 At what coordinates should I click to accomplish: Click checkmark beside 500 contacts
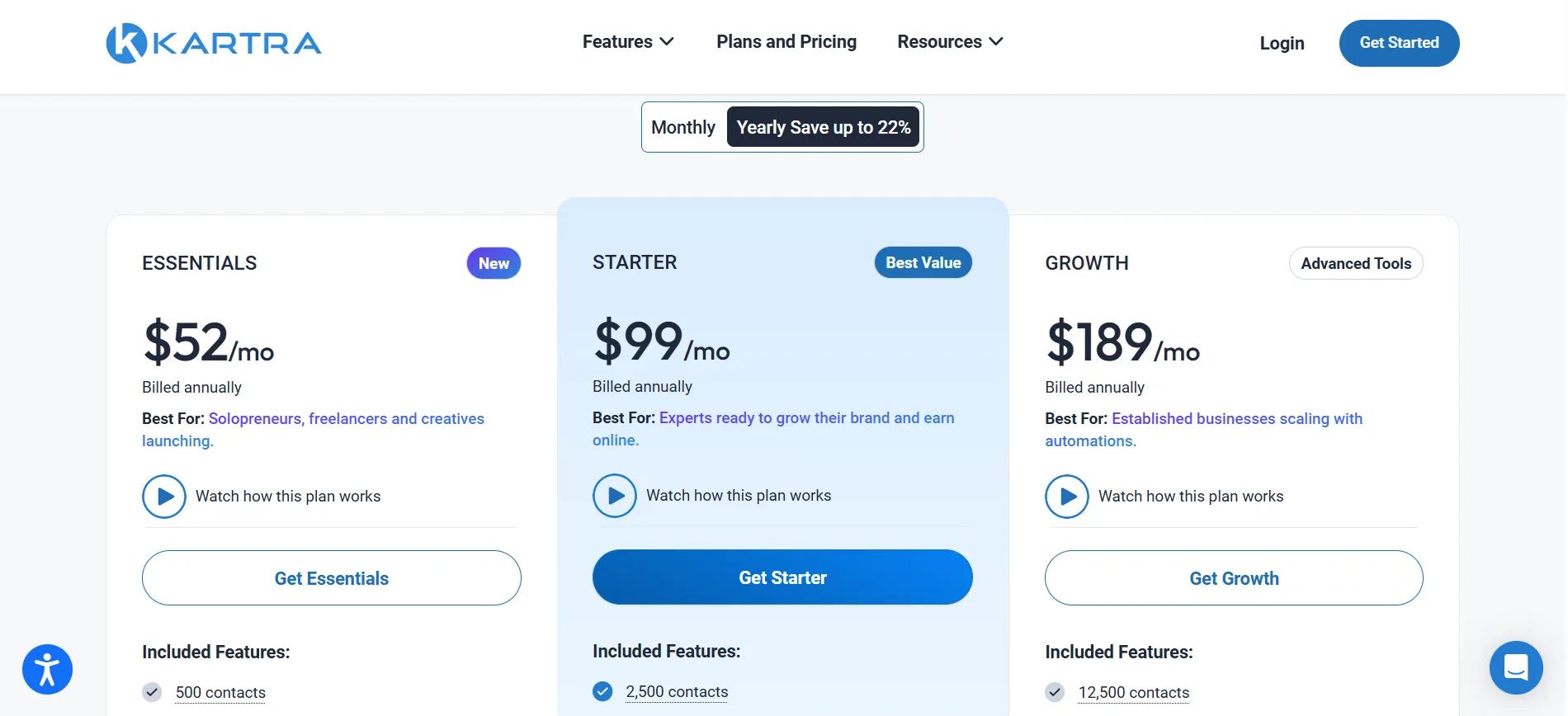pyautogui.click(x=152, y=692)
